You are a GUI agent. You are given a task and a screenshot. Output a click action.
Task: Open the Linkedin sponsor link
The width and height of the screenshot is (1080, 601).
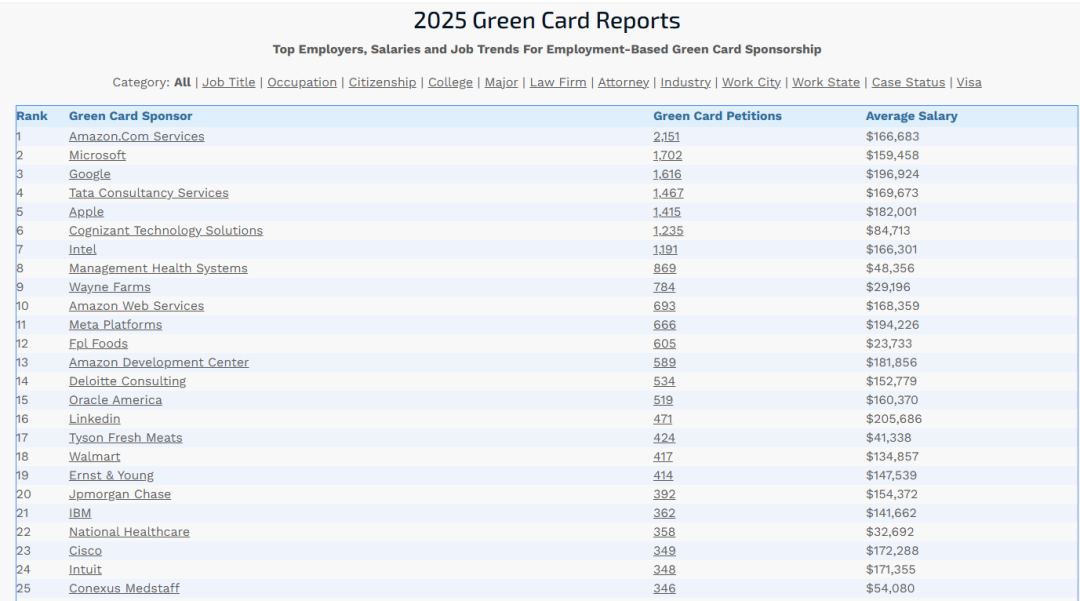click(94, 419)
